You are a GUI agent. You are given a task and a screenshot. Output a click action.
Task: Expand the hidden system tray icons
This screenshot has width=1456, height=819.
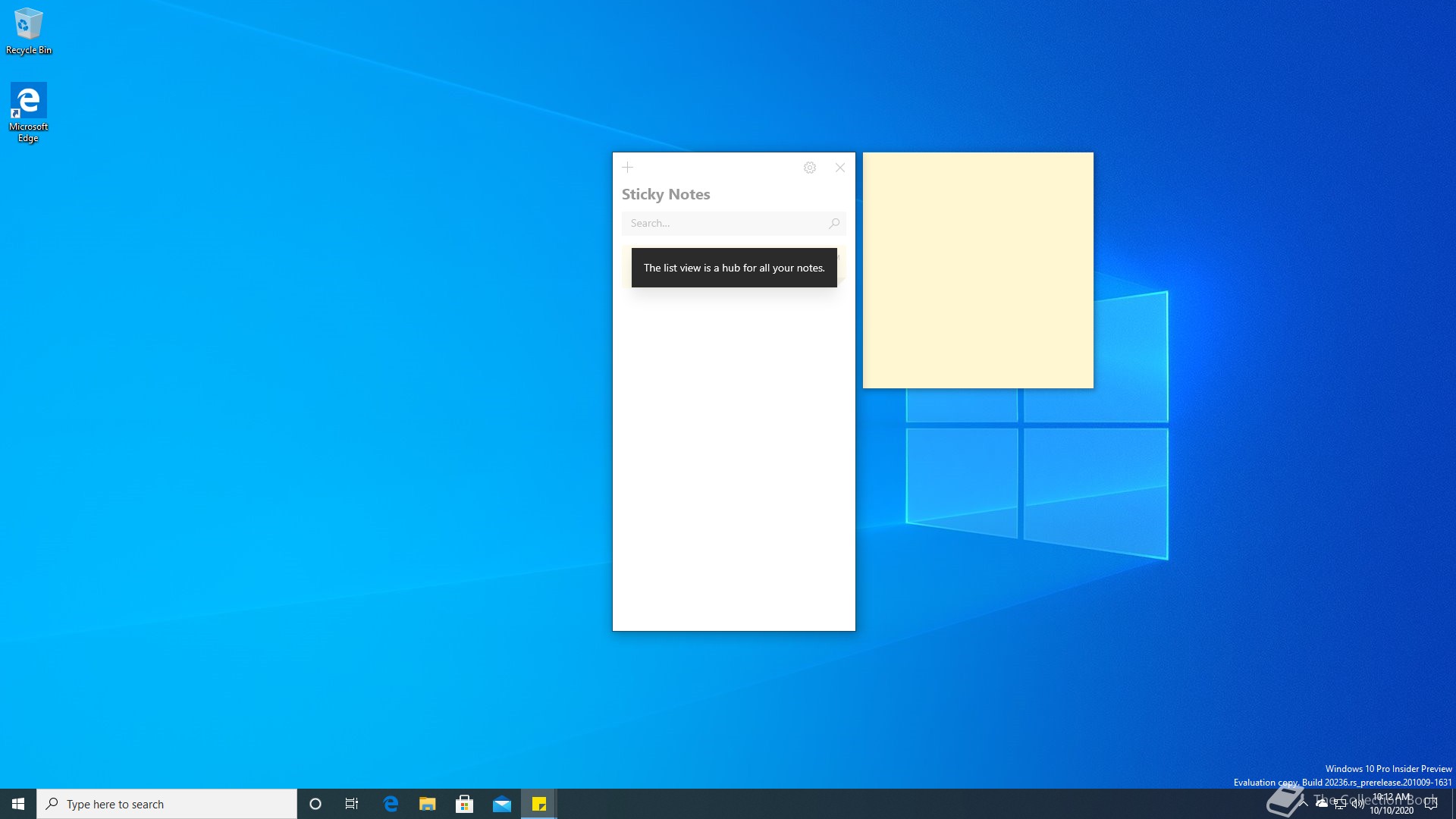[1304, 803]
